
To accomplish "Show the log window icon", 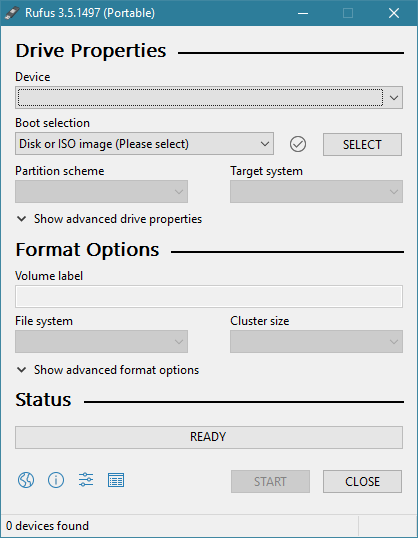I will (116, 480).
